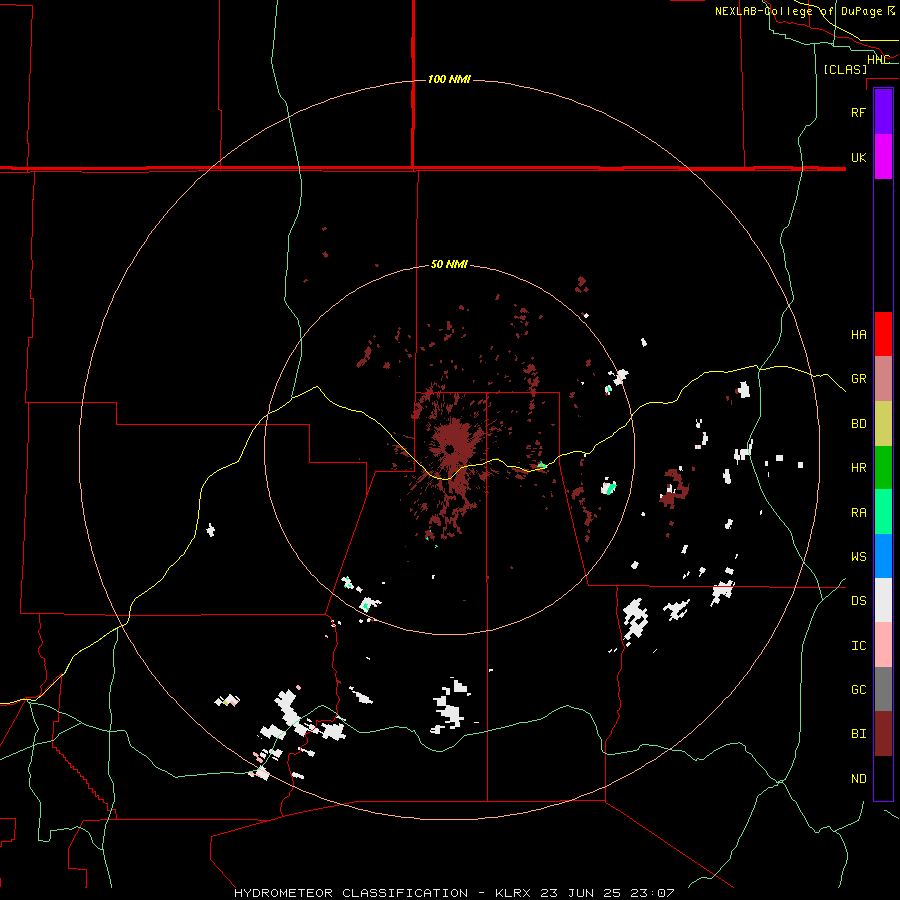Select the dusty pink GR color swatch

pyautogui.click(x=883, y=379)
